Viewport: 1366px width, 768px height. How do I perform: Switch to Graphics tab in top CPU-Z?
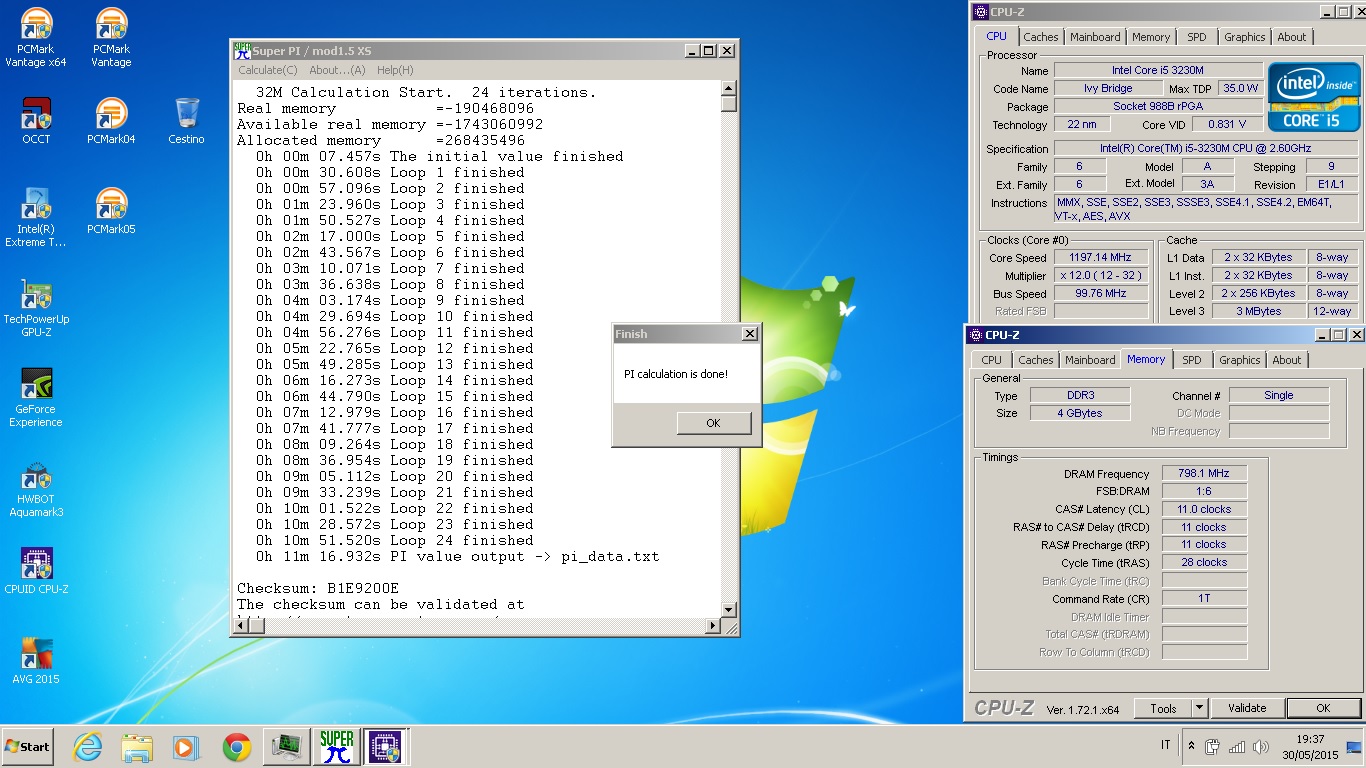pos(1245,37)
